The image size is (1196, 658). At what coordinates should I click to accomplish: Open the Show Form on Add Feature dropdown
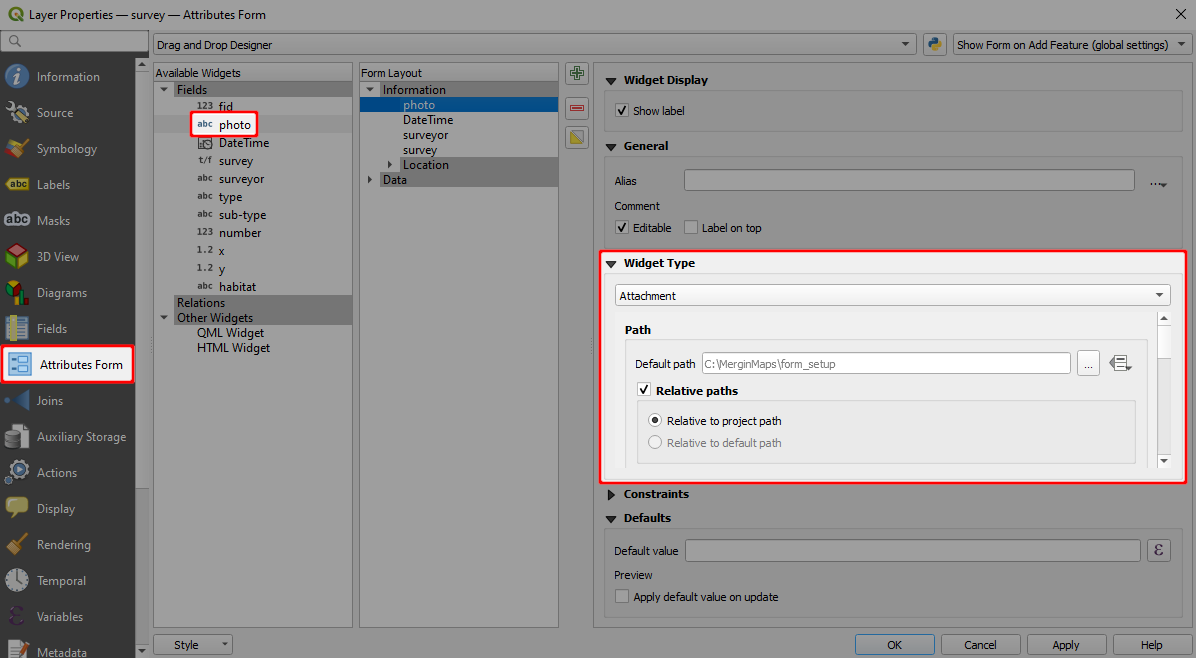(x=1070, y=44)
